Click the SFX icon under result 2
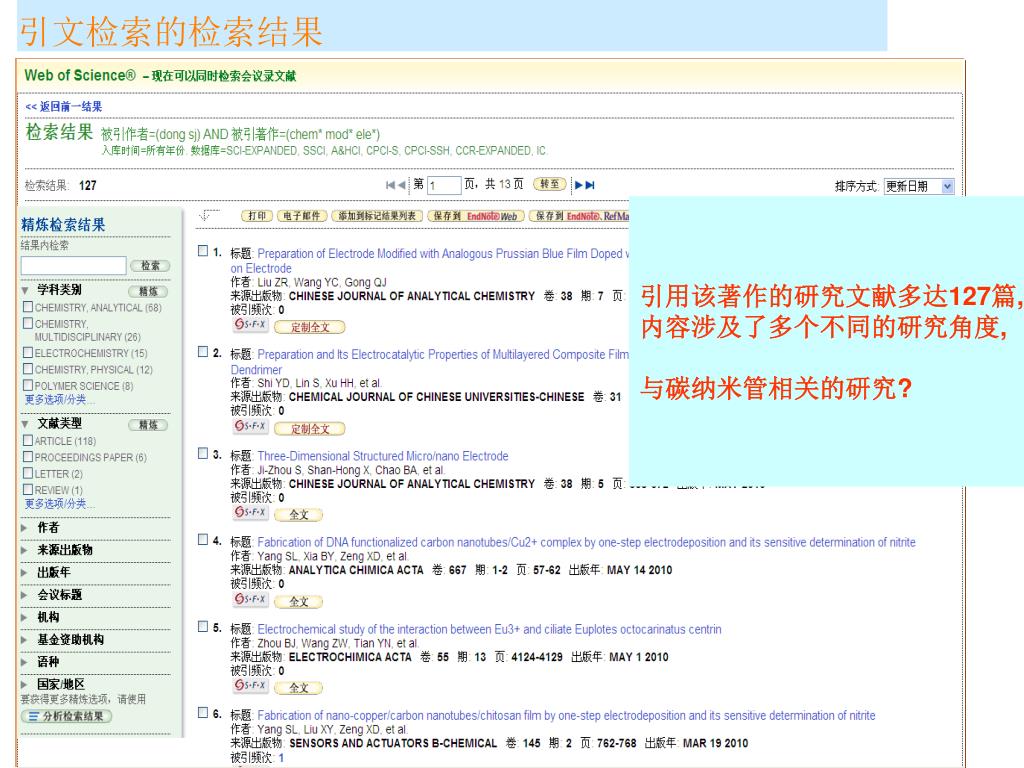Image resolution: width=1024 pixels, height=768 pixels. coord(250,428)
